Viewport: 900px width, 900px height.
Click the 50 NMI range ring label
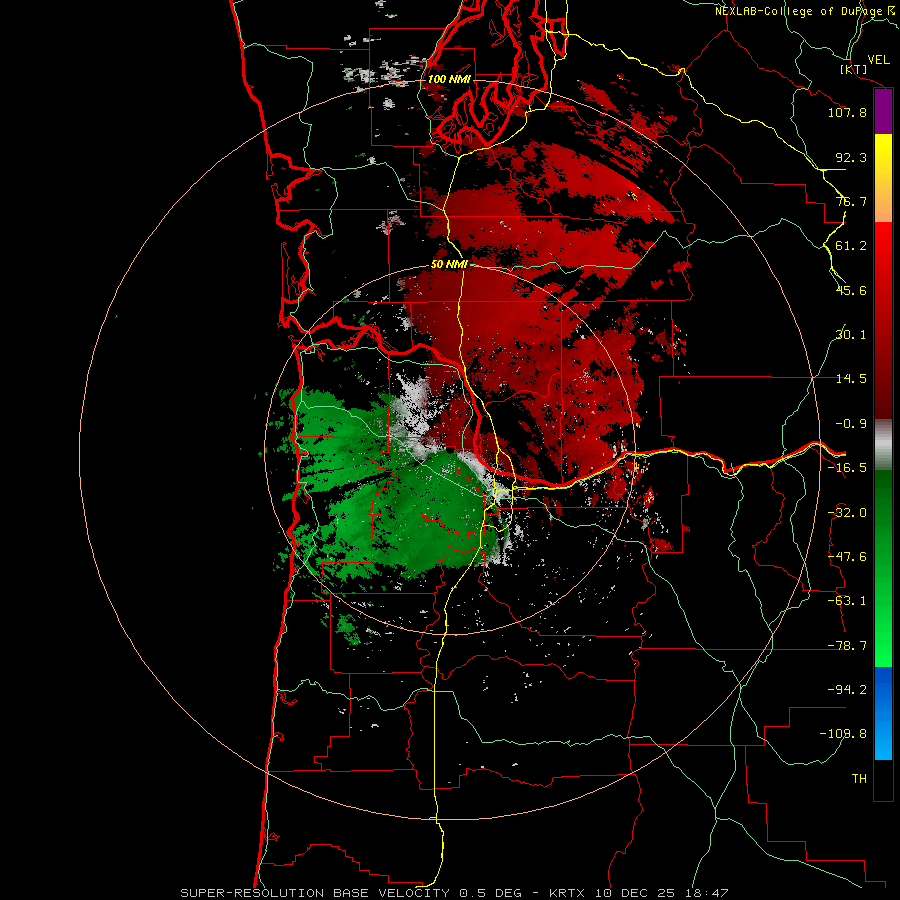[x=449, y=265]
